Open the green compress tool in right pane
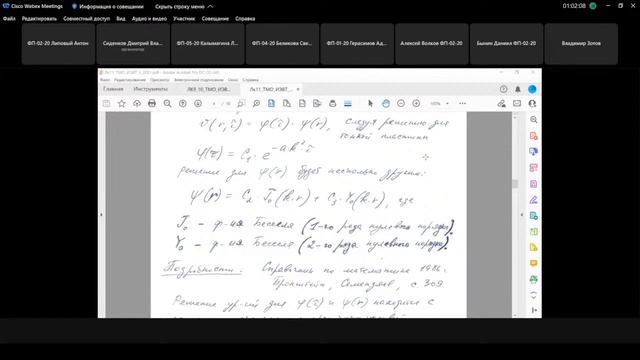This screenshot has height=360, width=640. click(533, 231)
